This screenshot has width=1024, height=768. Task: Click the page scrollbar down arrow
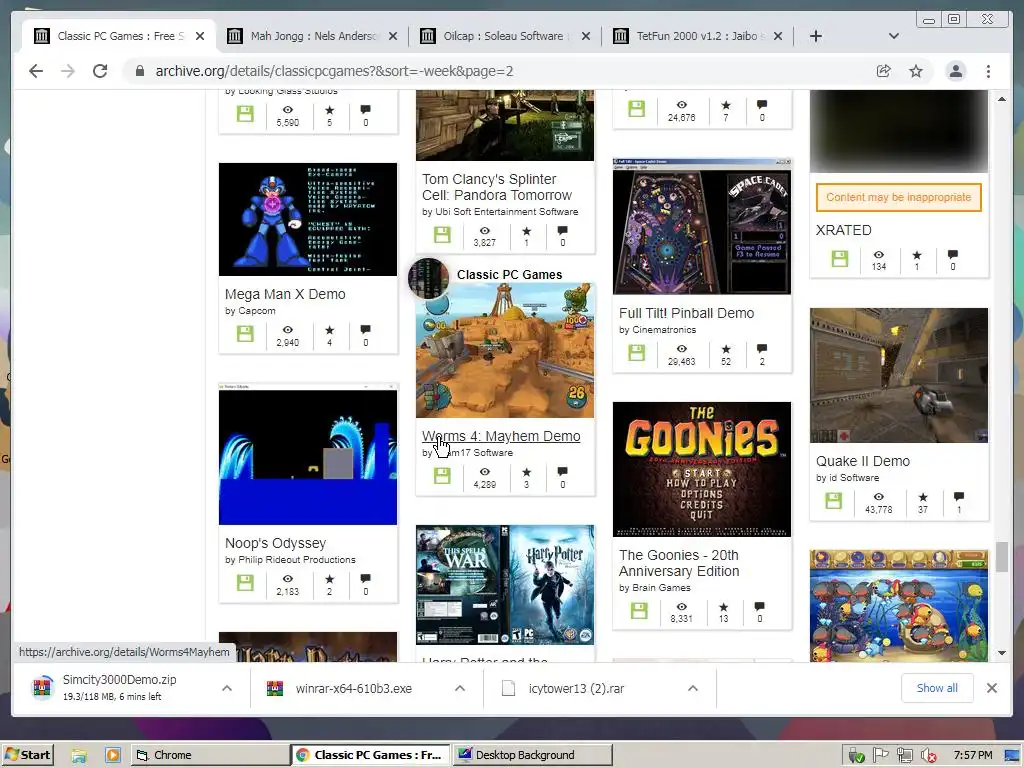click(x=1002, y=653)
